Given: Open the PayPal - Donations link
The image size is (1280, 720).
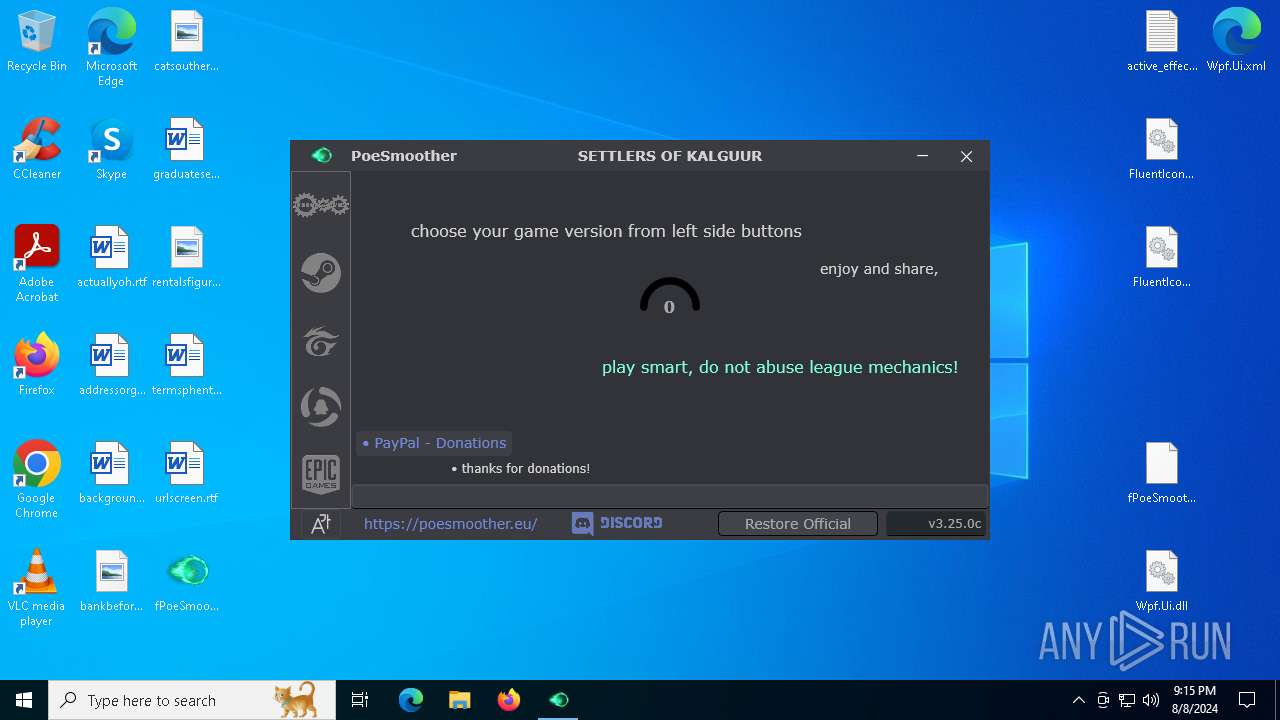Looking at the screenshot, I should [x=435, y=443].
